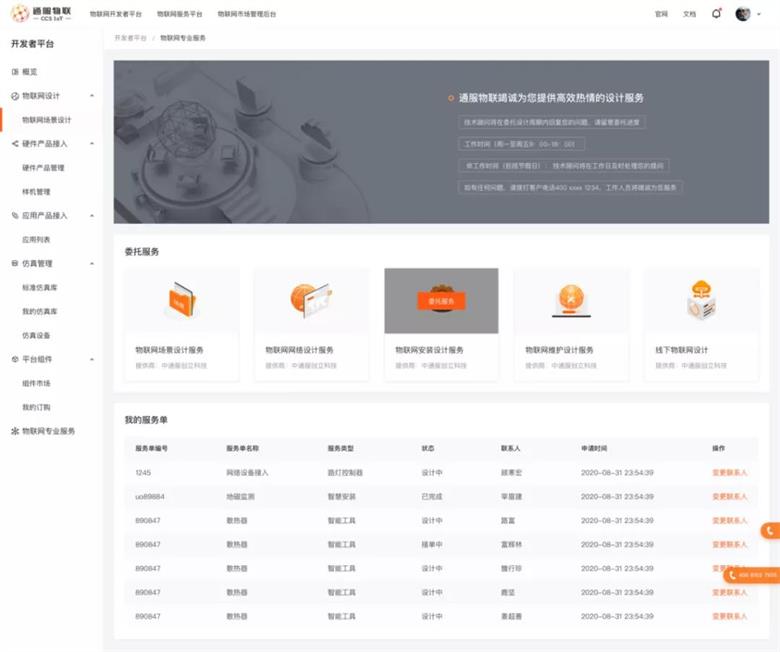
Task: Click the orange 委托服务 button
Action: click(441, 300)
